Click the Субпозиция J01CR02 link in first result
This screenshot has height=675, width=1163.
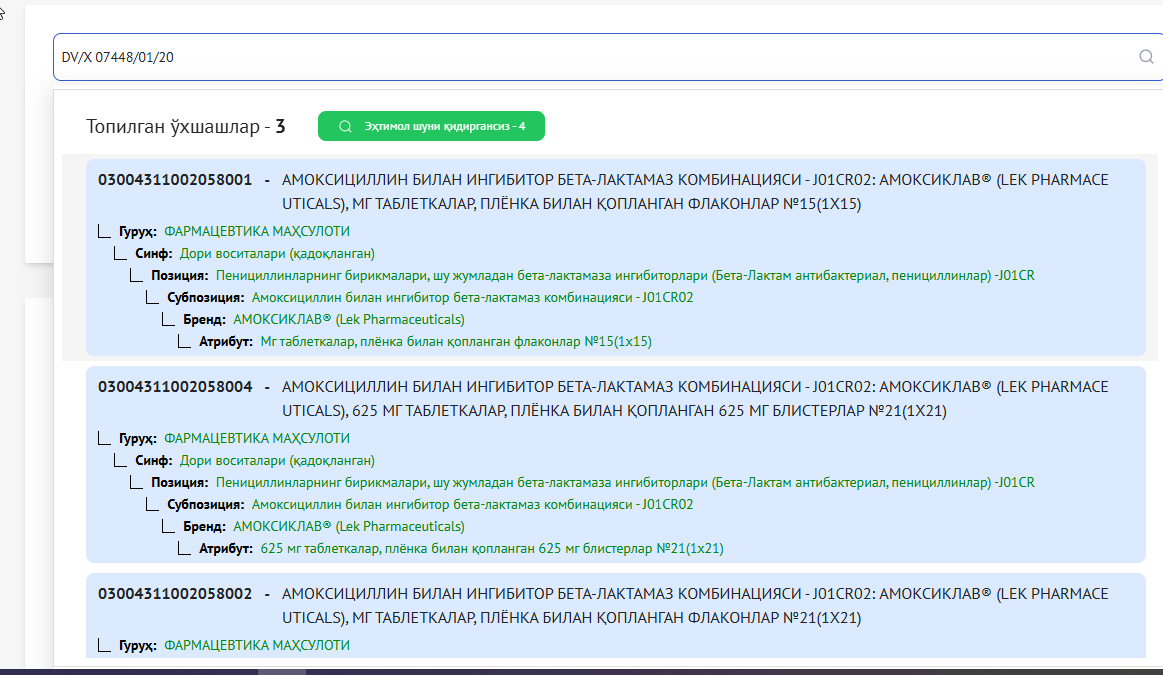[x=472, y=297]
